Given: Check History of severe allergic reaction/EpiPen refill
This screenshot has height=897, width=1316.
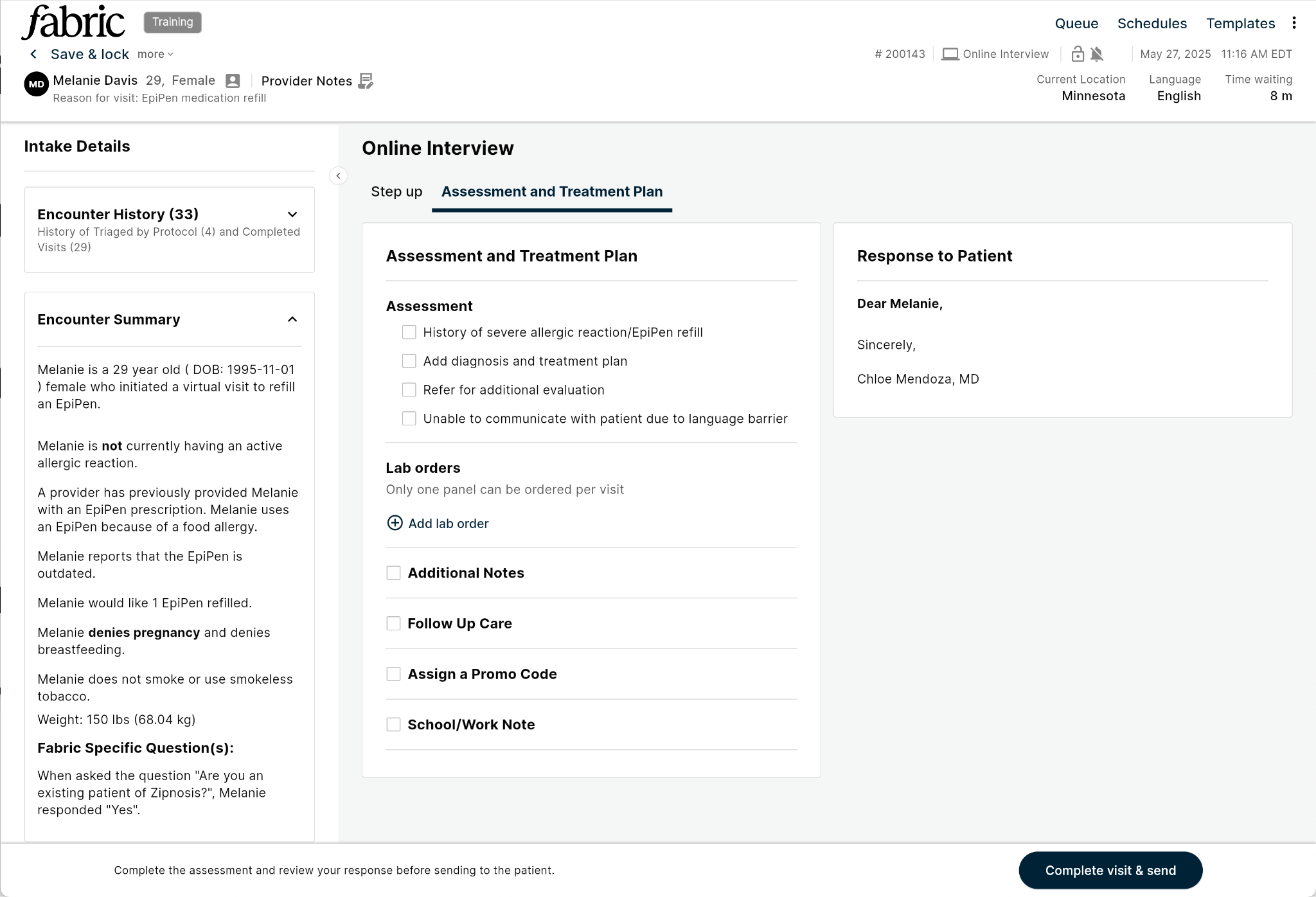Looking at the screenshot, I should point(409,332).
